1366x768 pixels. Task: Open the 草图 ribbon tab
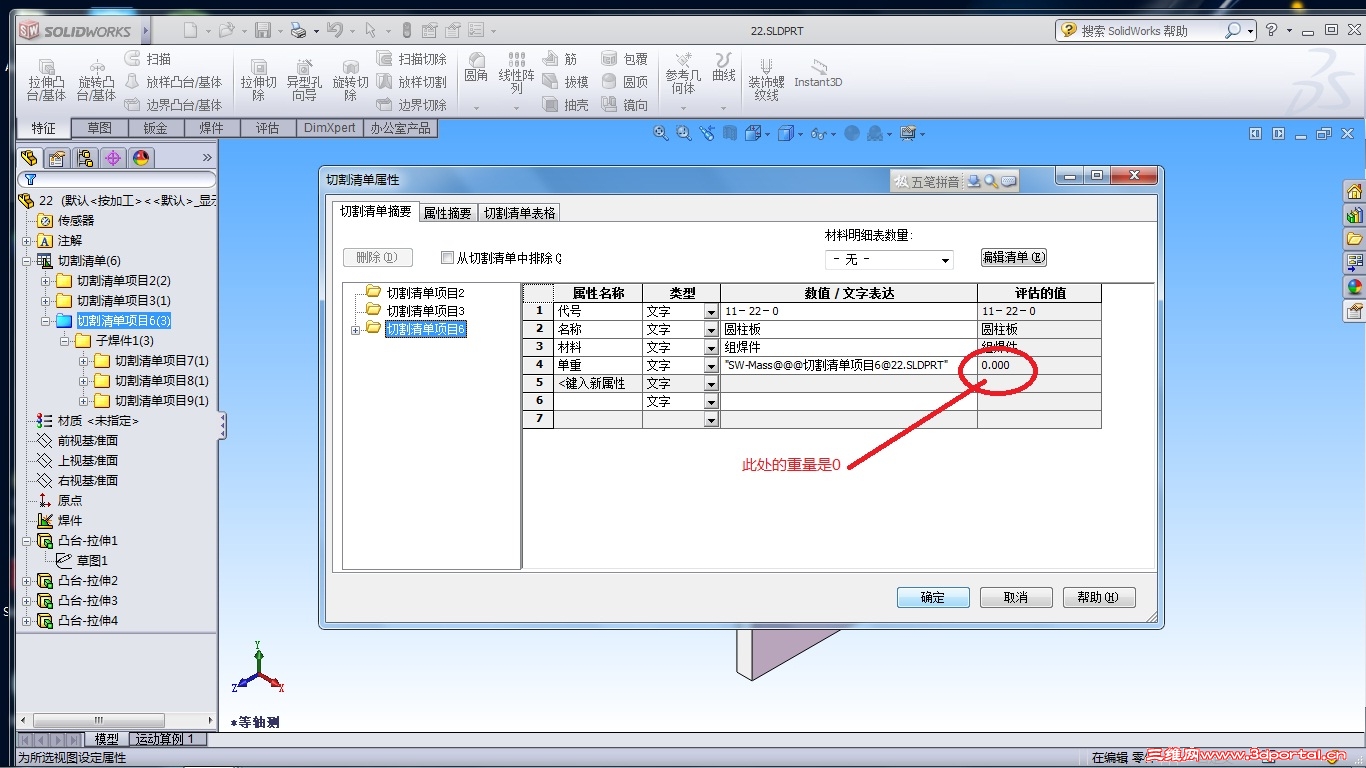(99, 128)
